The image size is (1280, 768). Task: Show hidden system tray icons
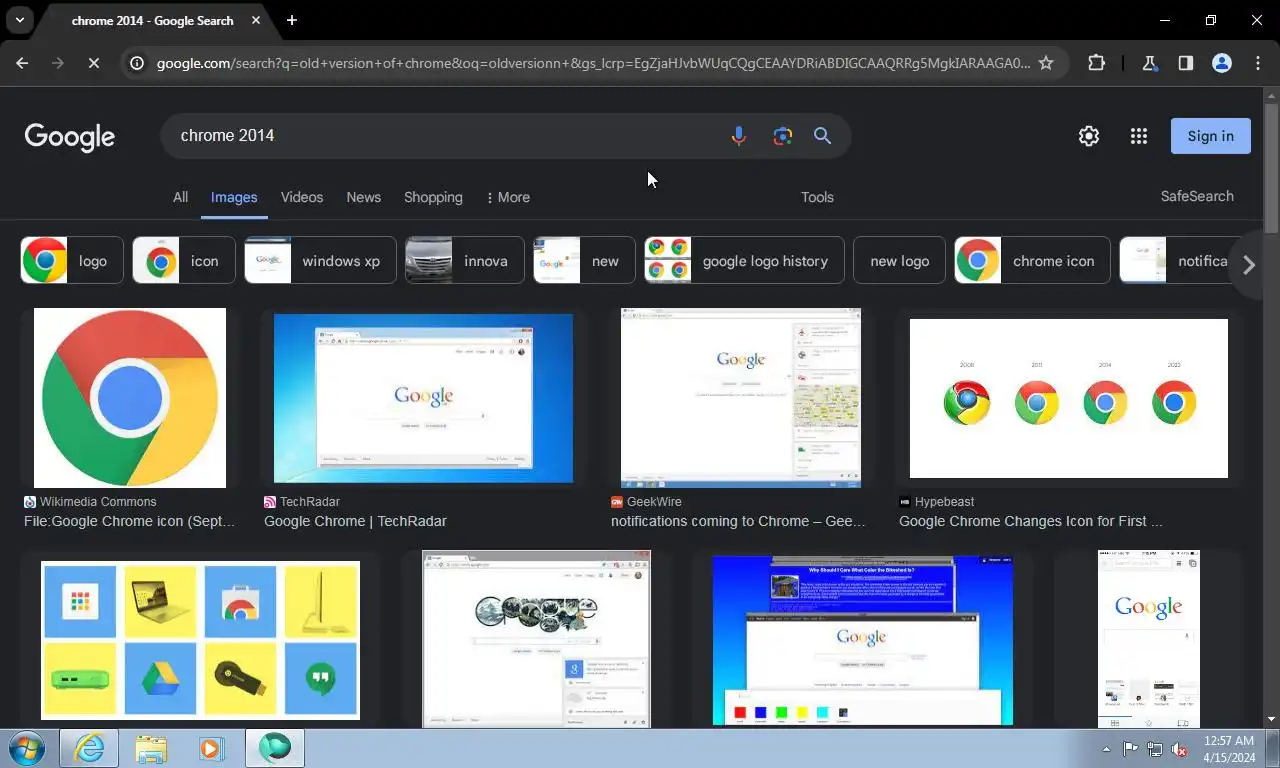pyautogui.click(x=1106, y=748)
